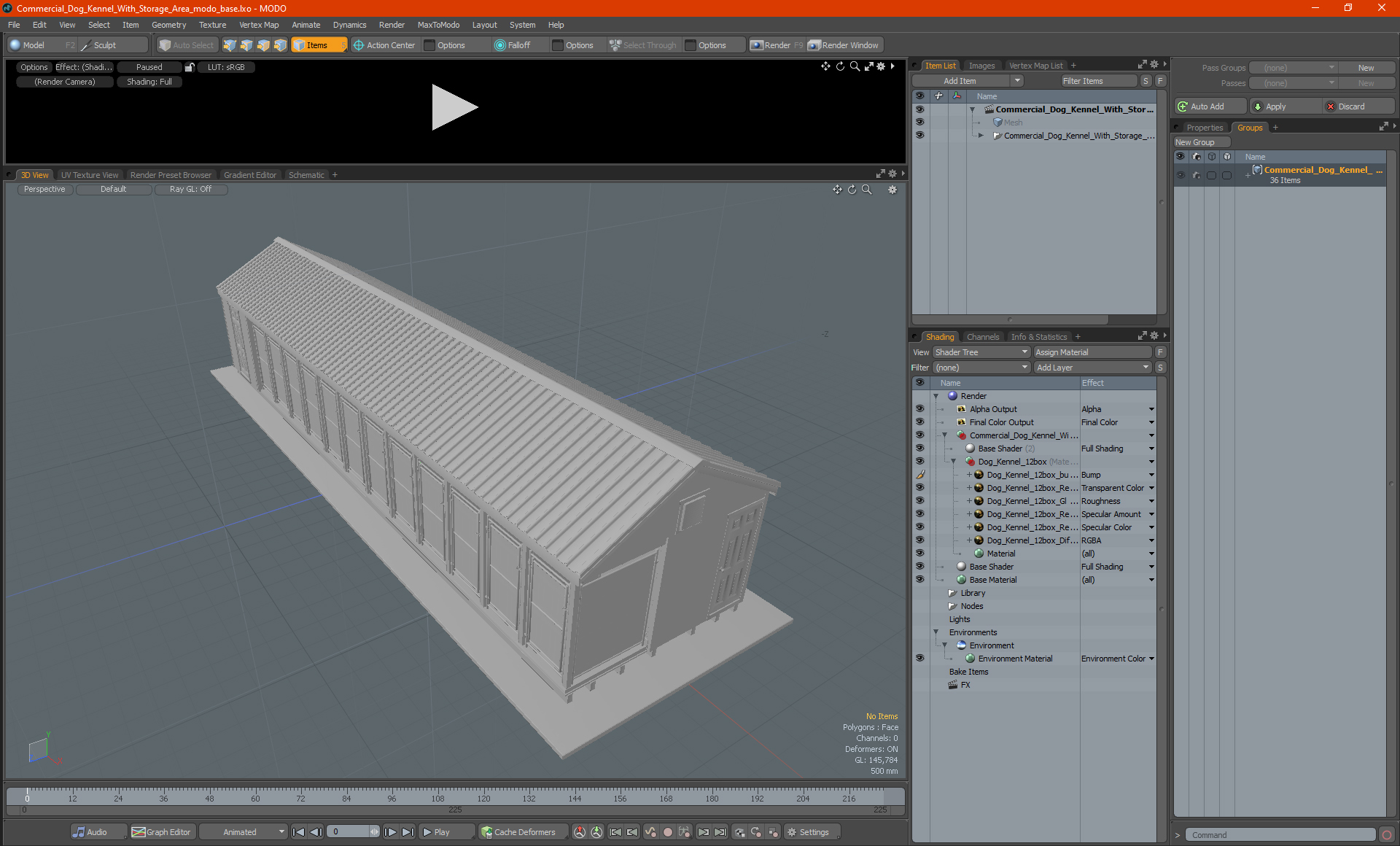
Task: Select vertices selection mode icon
Action: 230,45
